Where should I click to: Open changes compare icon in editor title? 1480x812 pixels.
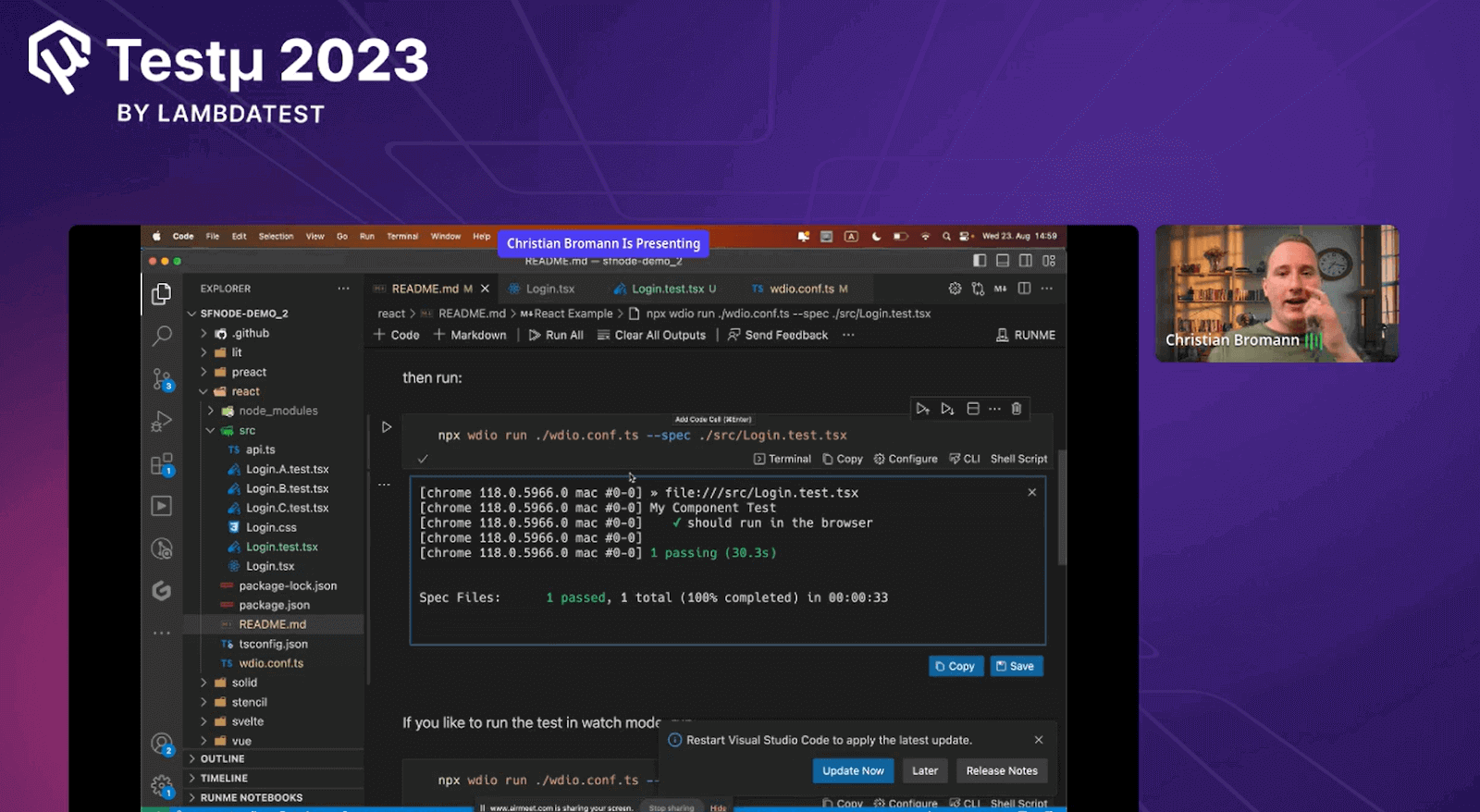pyautogui.click(x=978, y=289)
